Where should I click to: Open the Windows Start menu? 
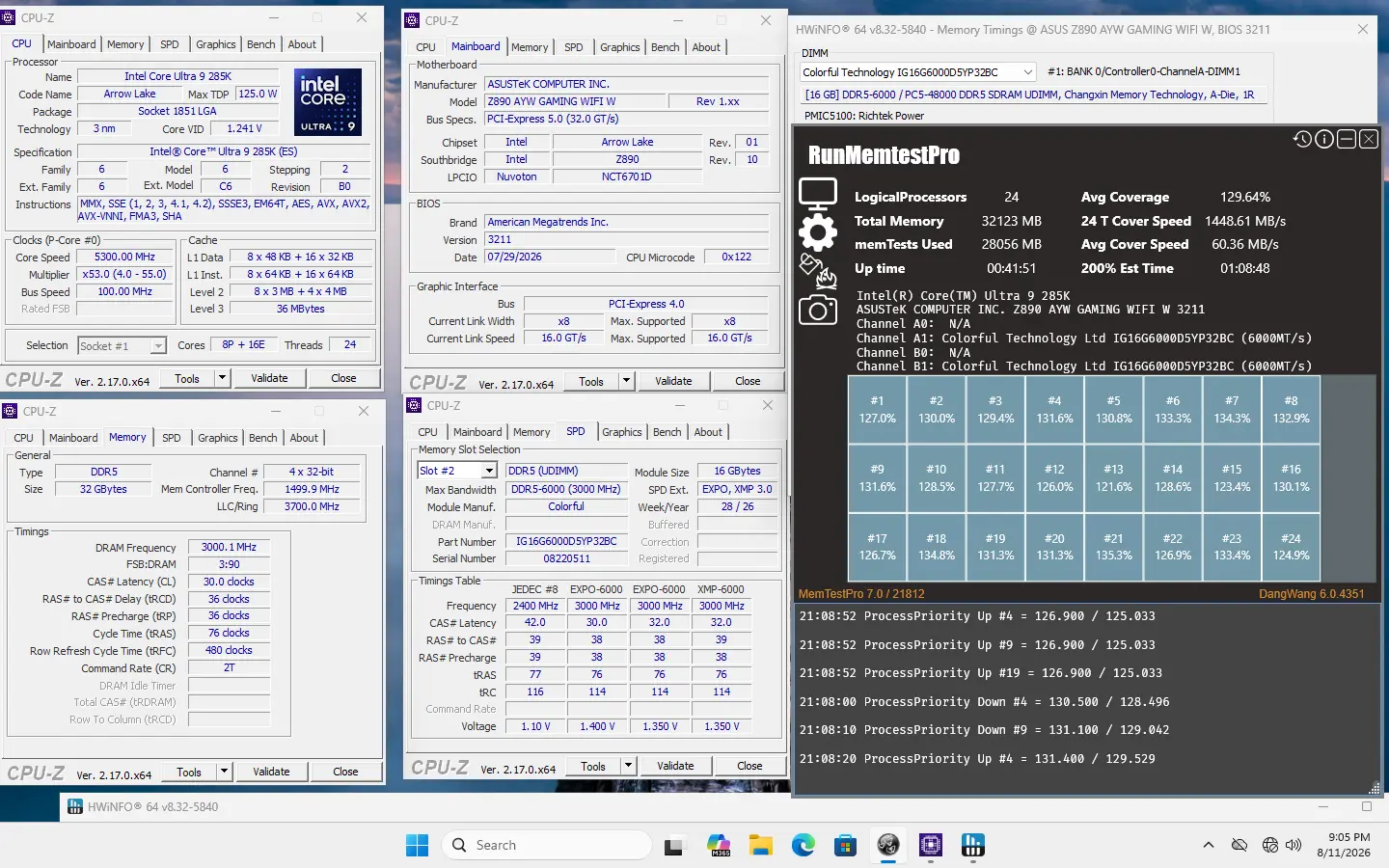417,846
